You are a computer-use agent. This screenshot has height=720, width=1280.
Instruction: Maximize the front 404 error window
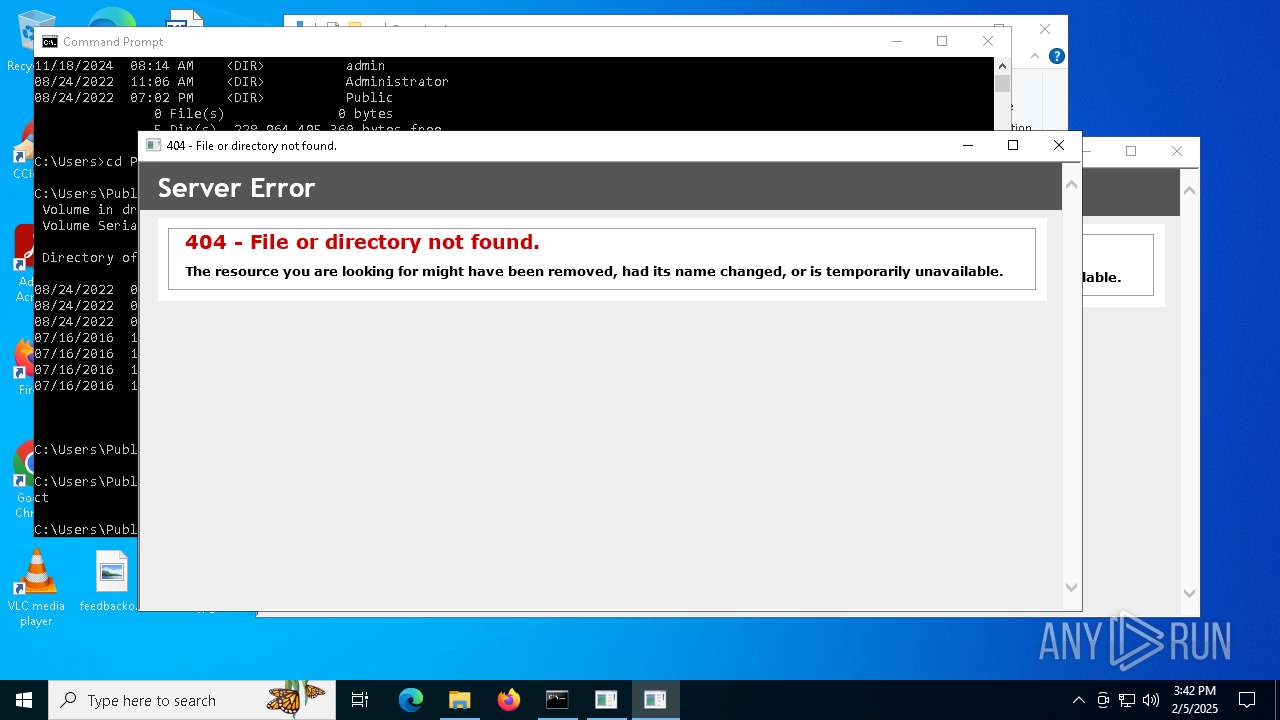pos(1013,145)
